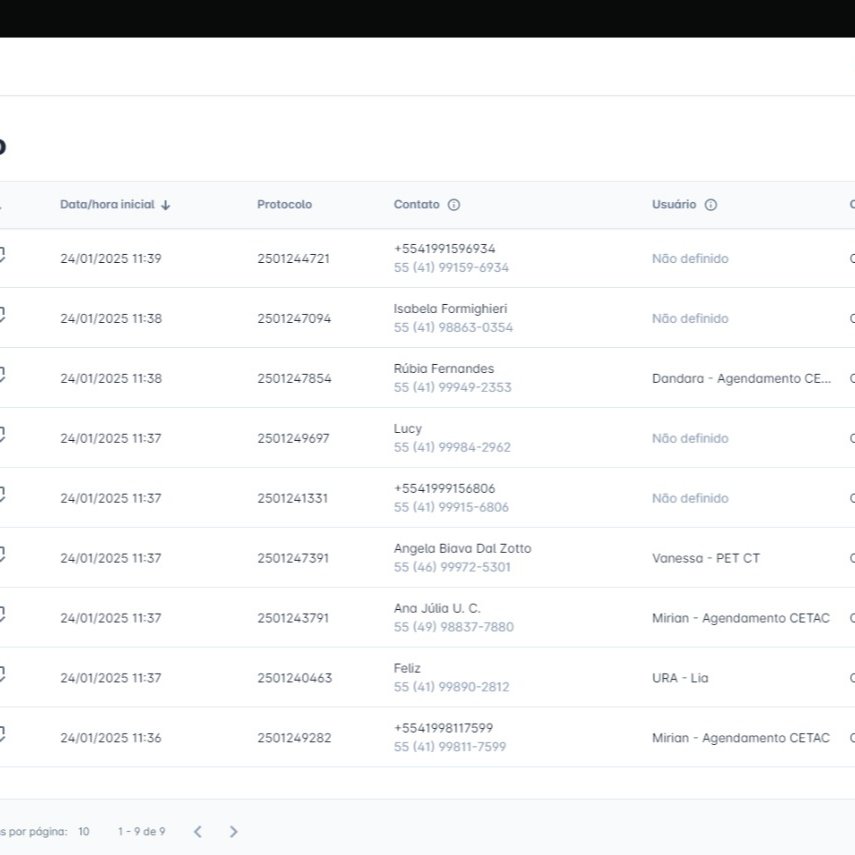Select the Usuário column header
The image size is (855, 855).
pyautogui.click(x=674, y=204)
